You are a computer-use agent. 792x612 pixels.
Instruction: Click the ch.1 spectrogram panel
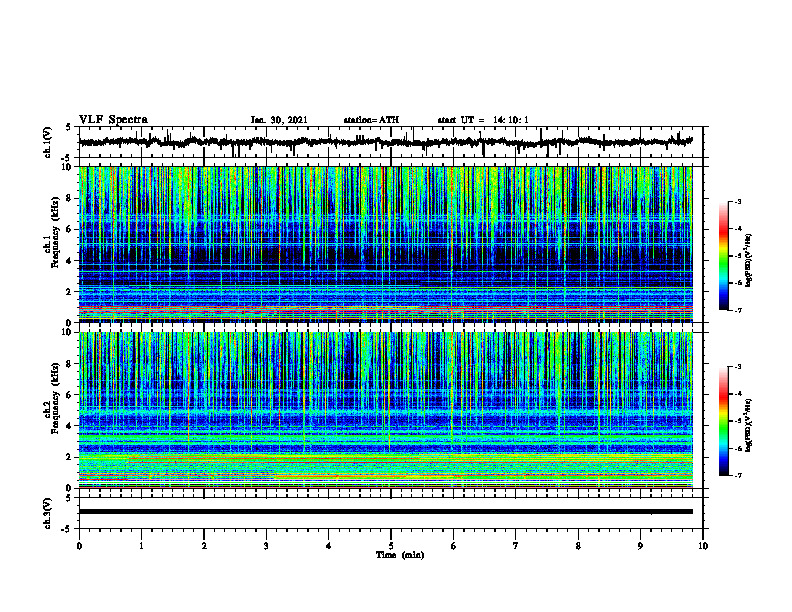coord(386,244)
